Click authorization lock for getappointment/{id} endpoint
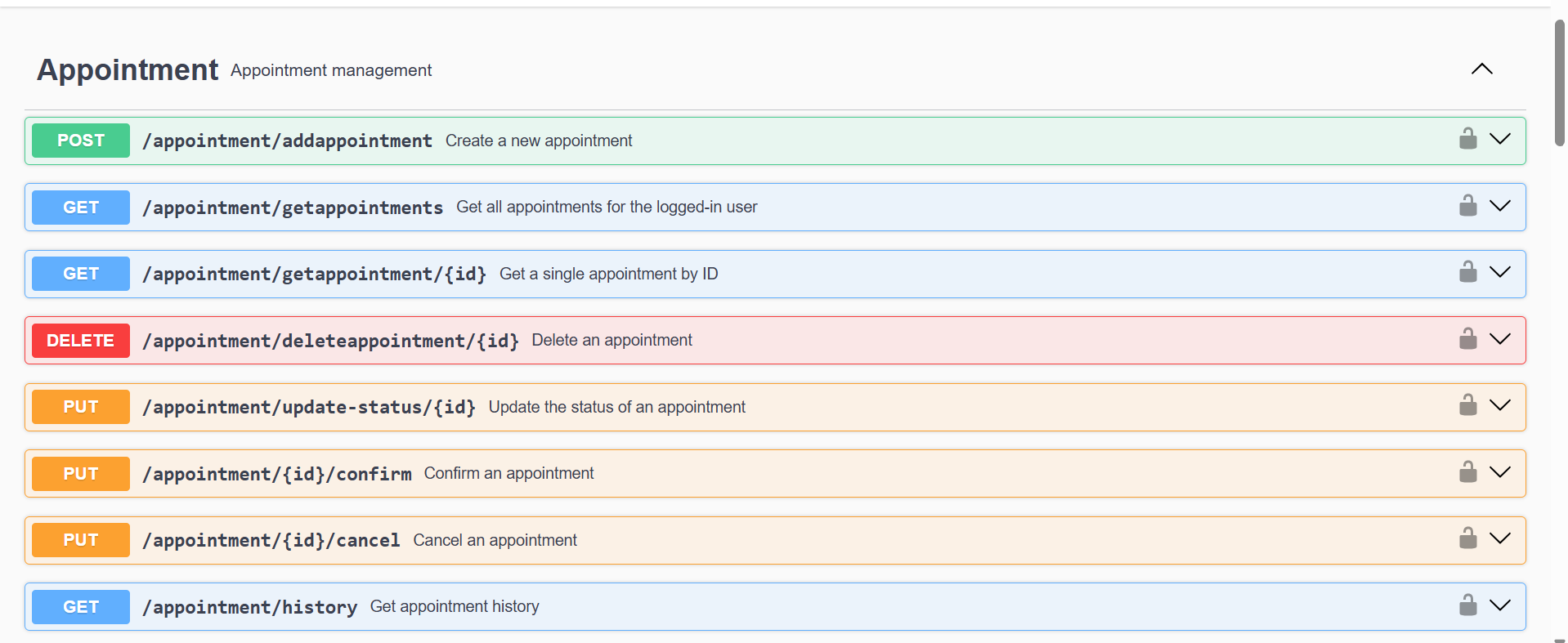Screen dimensions: 1568x643 click(1467, 273)
